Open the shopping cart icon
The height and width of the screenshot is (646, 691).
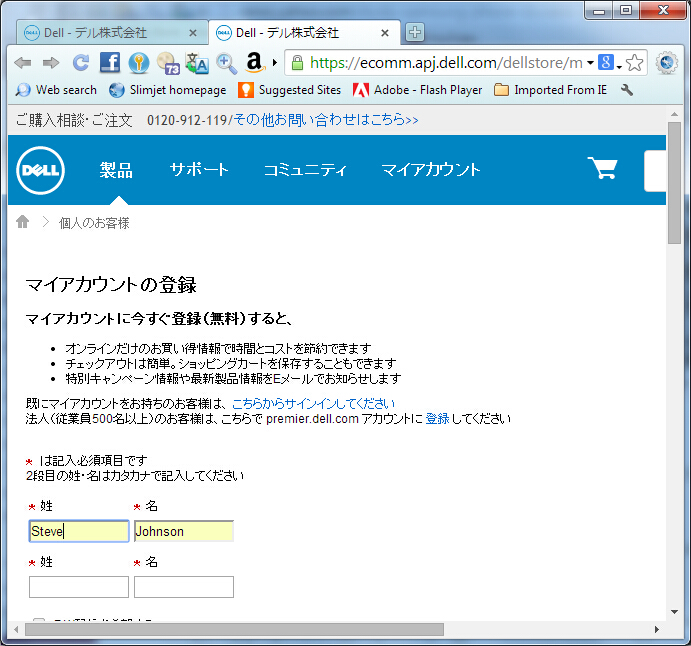[x=602, y=168]
